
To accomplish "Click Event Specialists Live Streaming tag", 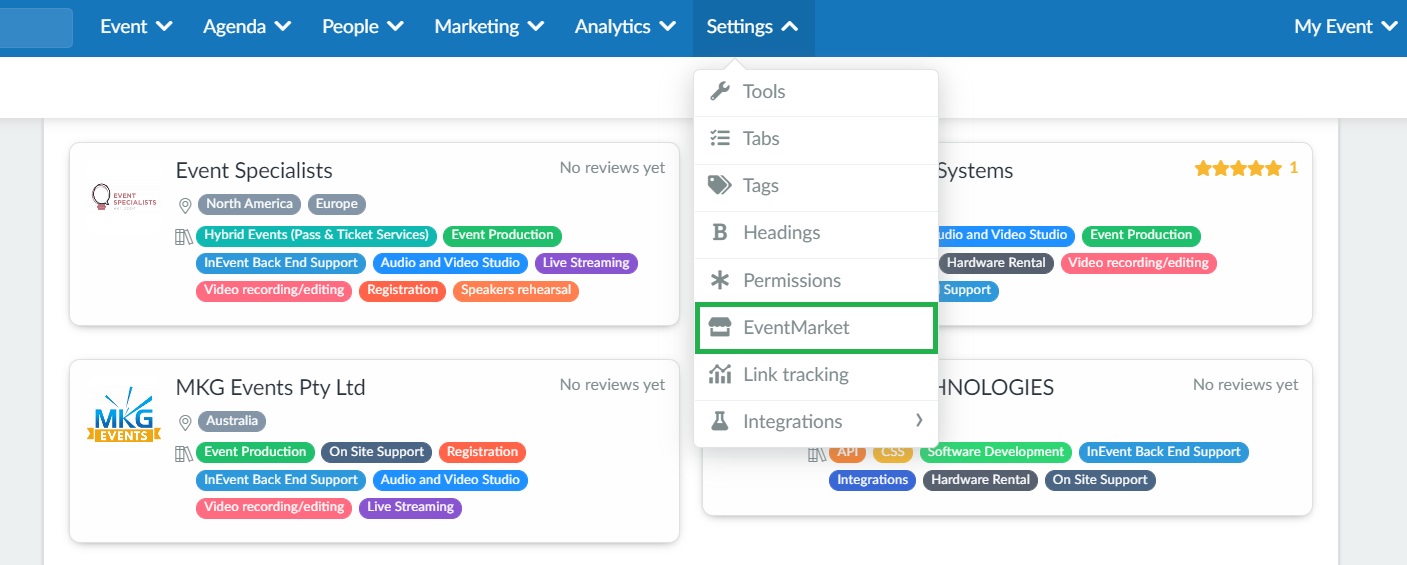I will point(586,263).
